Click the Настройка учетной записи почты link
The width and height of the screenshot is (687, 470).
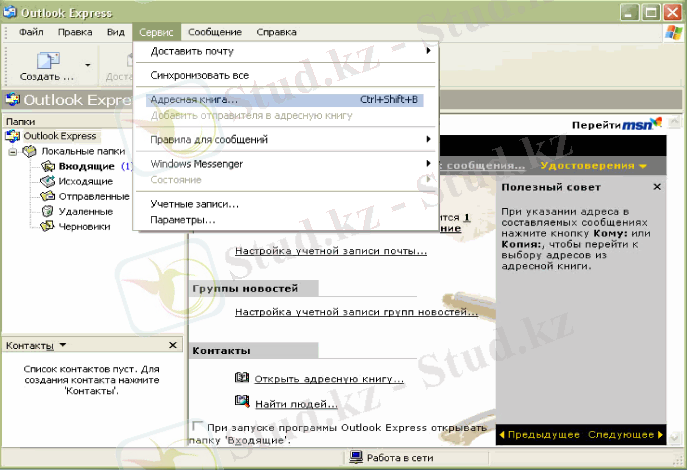[324, 251]
